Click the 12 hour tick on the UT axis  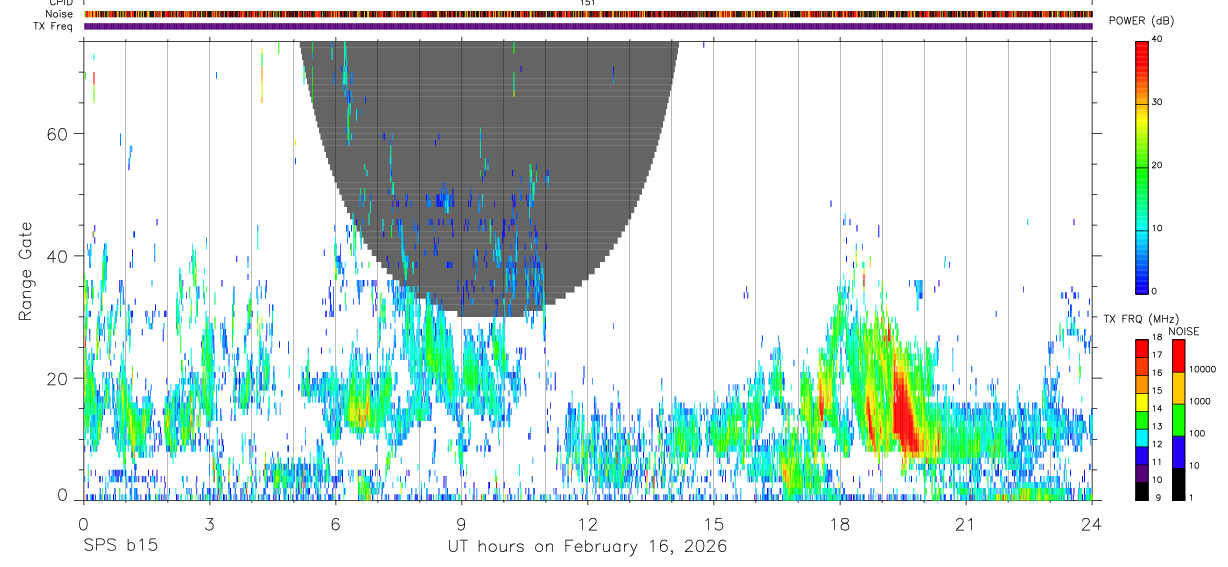point(588,524)
